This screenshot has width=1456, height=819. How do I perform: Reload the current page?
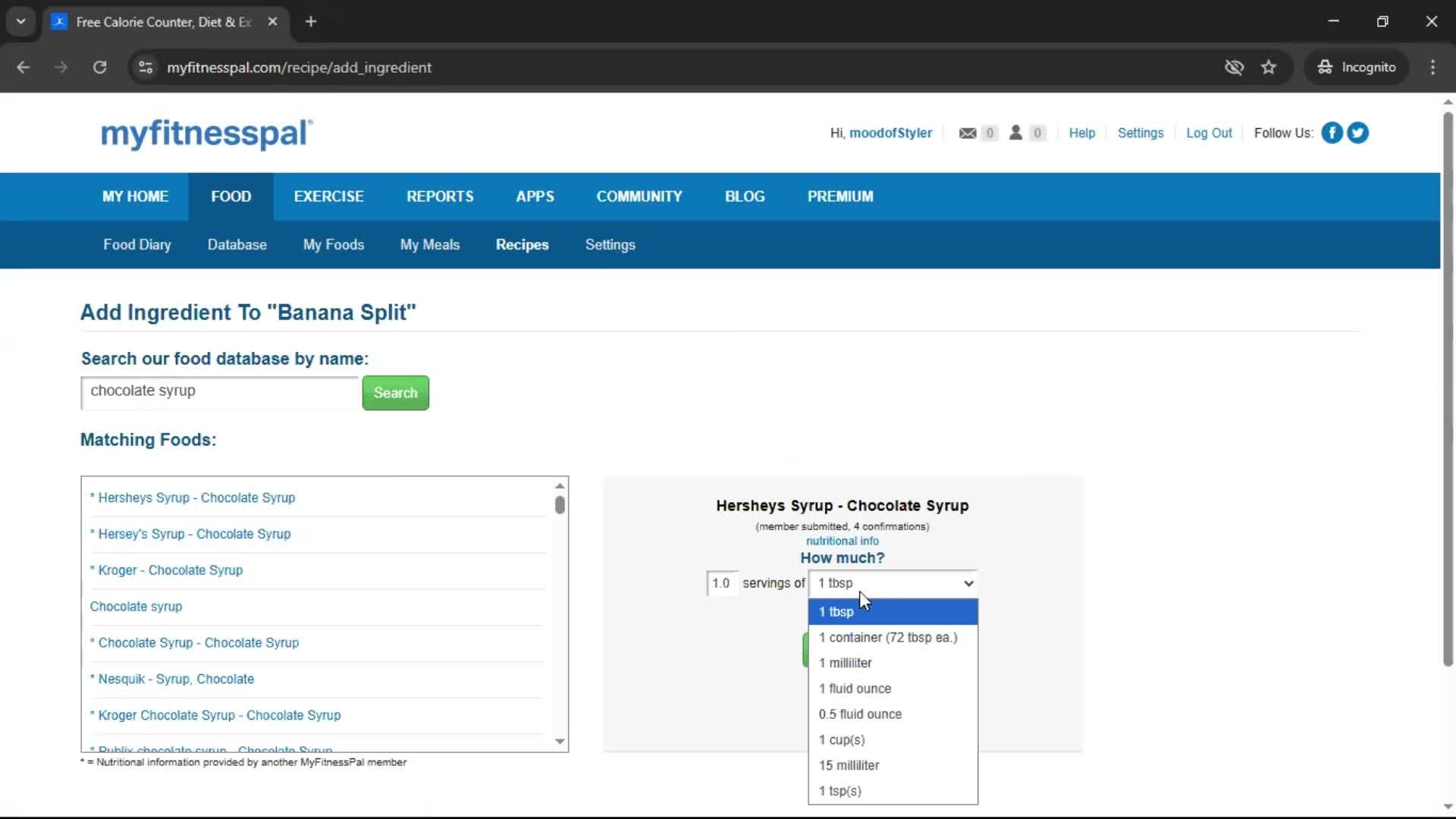[99, 67]
